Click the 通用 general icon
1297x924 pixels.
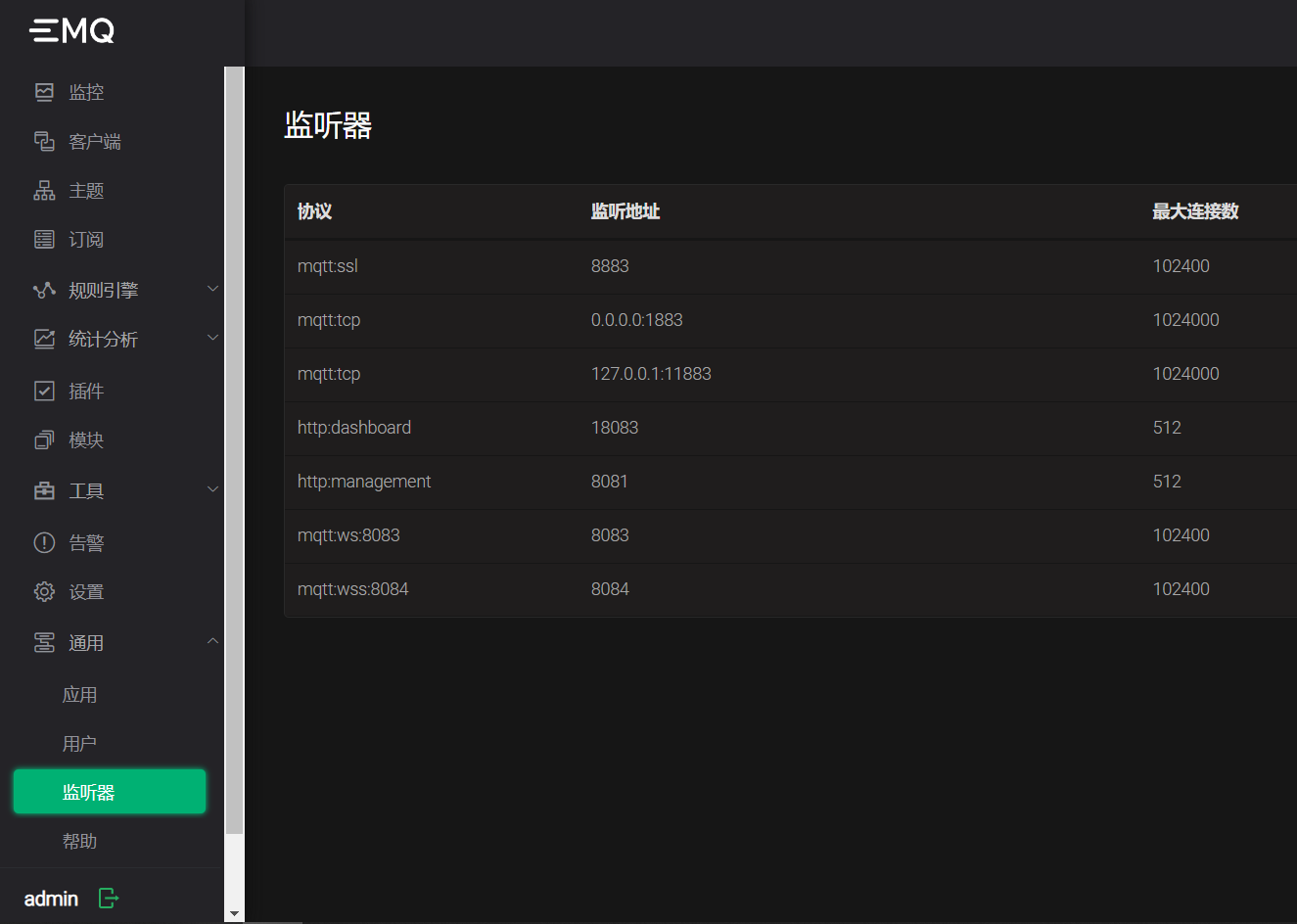pos(44,642)
